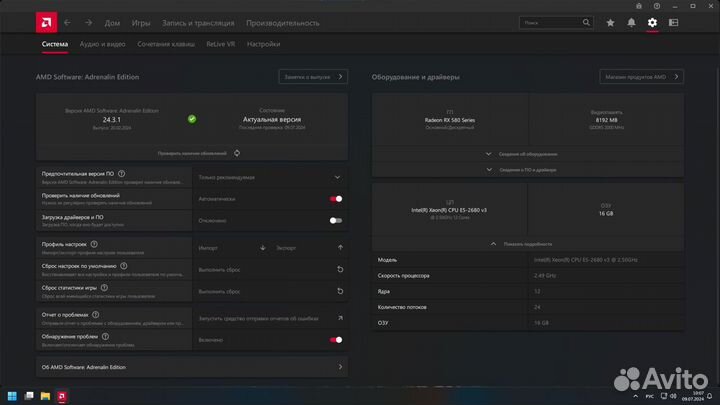Open File Explorer from taskbar
Image resolution: width=720 pixels, height=405 pixels.
click(45, 396)
